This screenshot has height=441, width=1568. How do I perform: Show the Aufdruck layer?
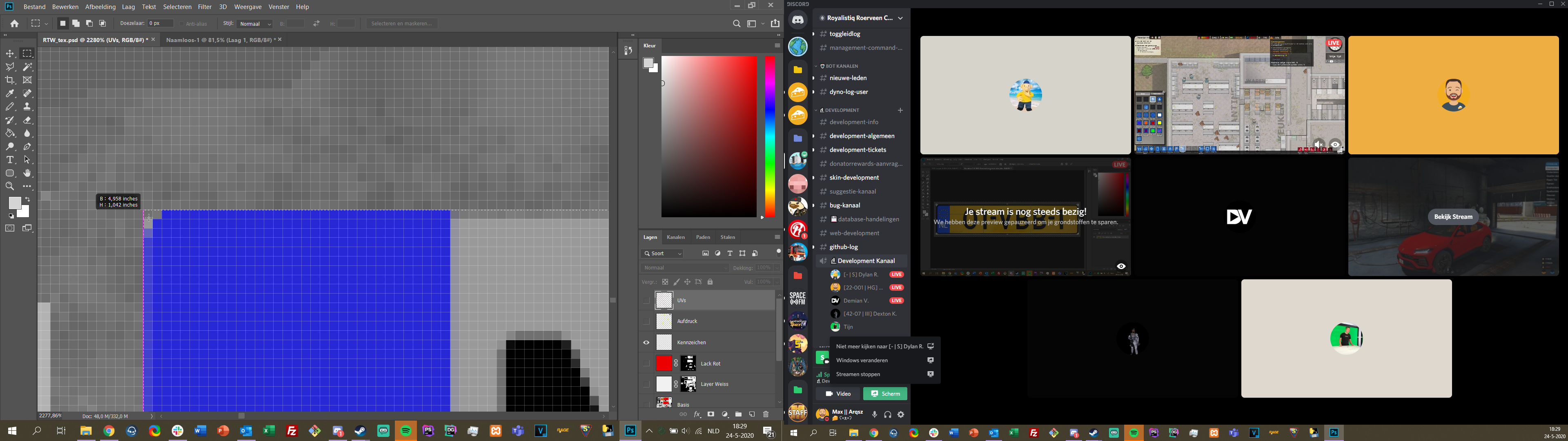pos(646,321)
